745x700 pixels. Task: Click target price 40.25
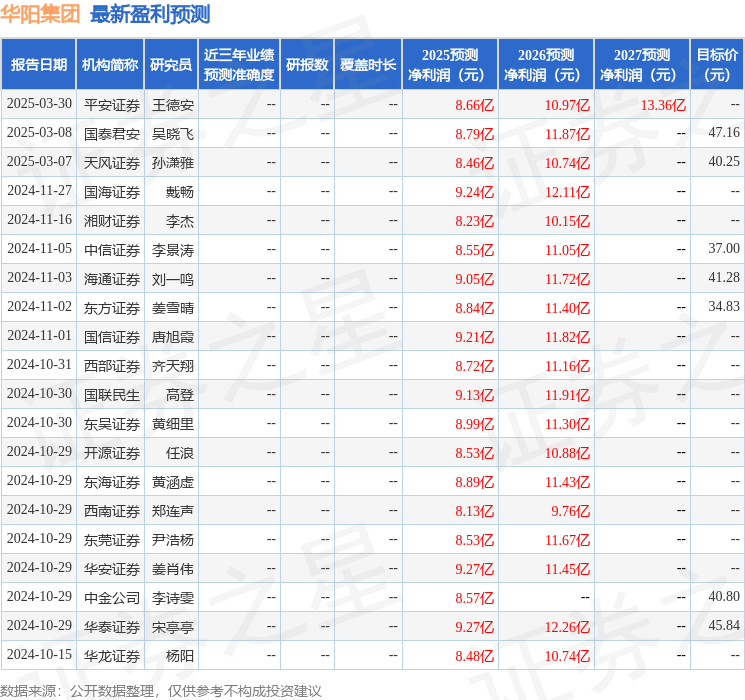pyautogui.click(x=724, y=161)
